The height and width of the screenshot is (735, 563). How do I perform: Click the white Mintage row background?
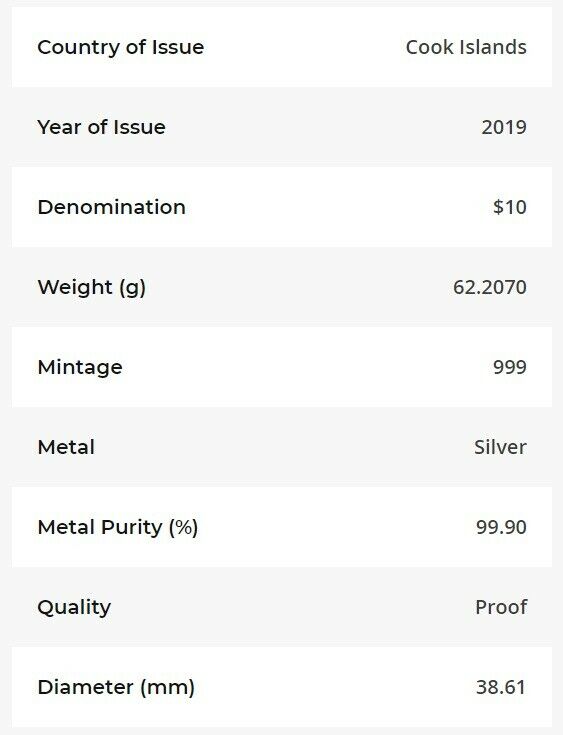pos(281,367)
